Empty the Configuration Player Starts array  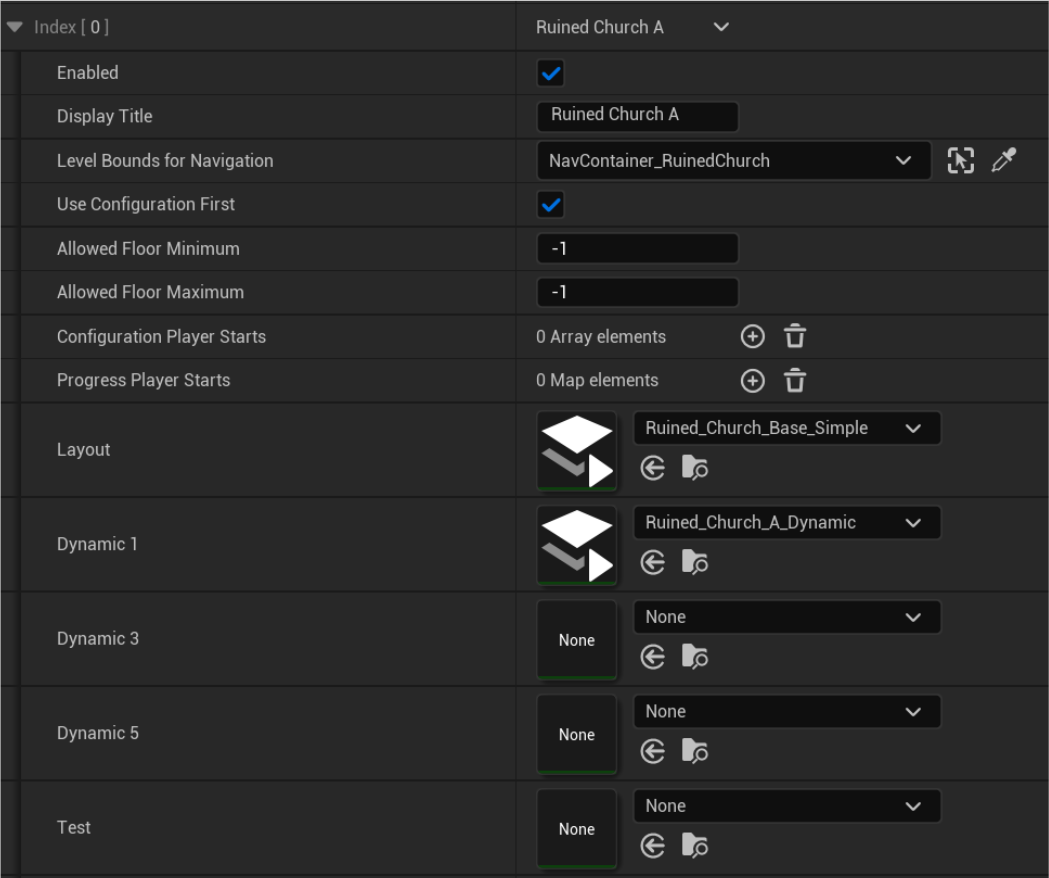click(x=794, y=336)
